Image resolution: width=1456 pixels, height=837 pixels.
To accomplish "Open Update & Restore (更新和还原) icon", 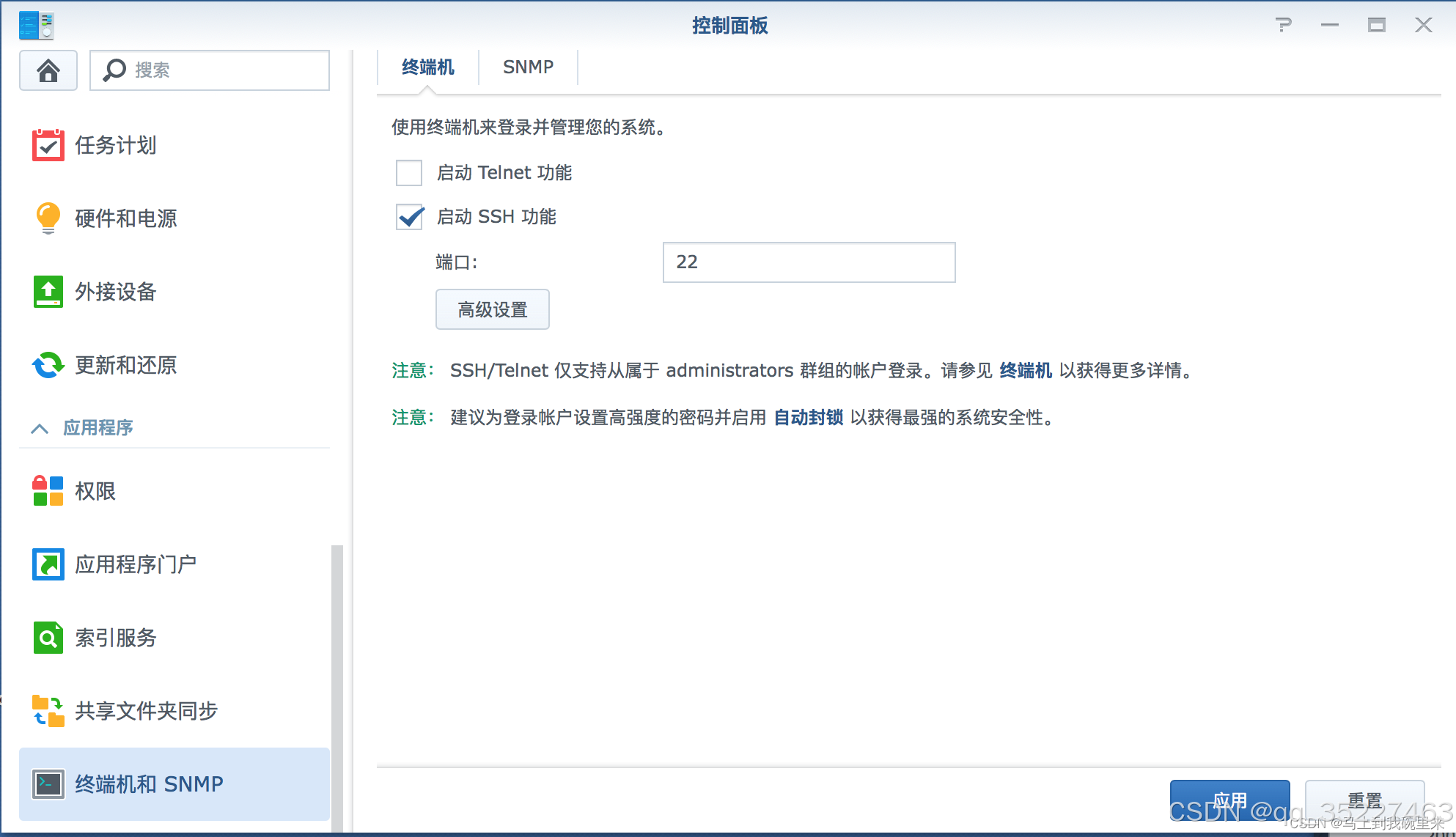I will pos(48,365).
